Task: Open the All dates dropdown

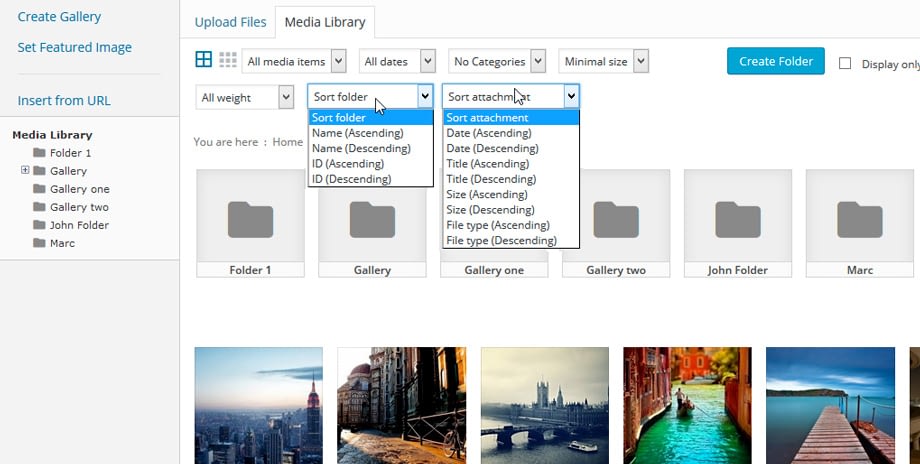Action: pos(397,61)
